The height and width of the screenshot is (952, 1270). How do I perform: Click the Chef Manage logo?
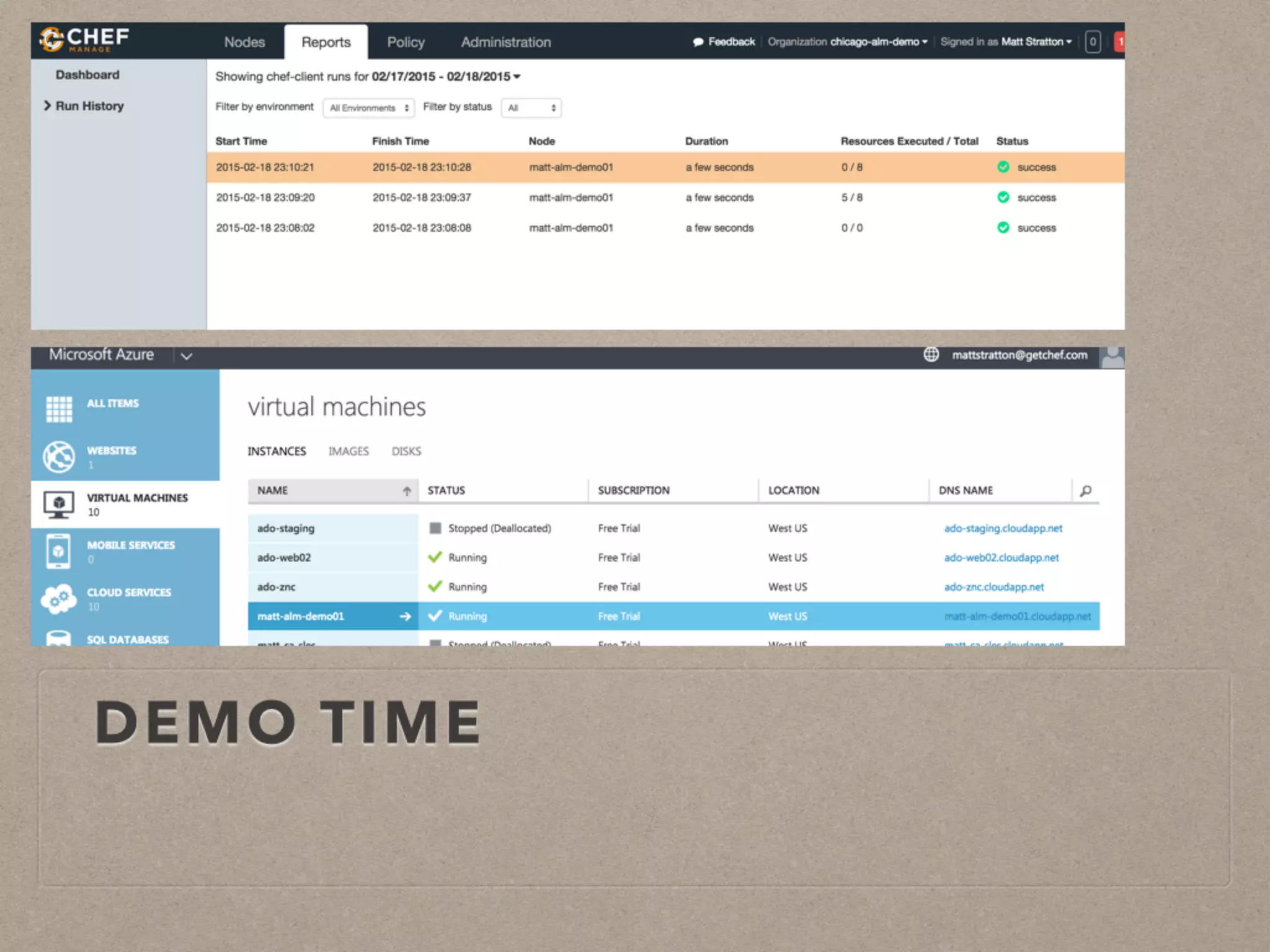pyautogui.click(x=84, y=40)
